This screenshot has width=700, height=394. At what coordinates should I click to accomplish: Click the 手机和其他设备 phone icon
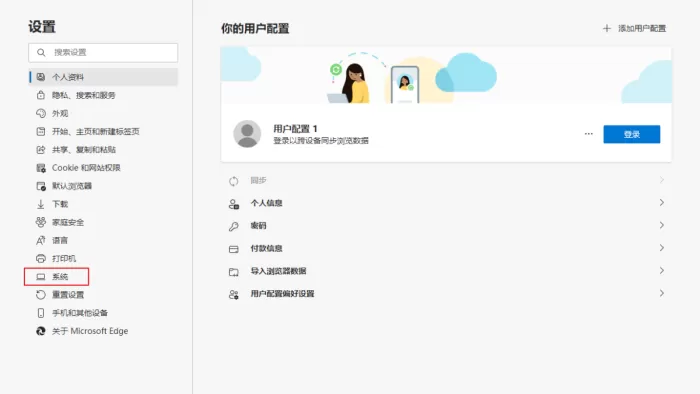click(41, 313)
